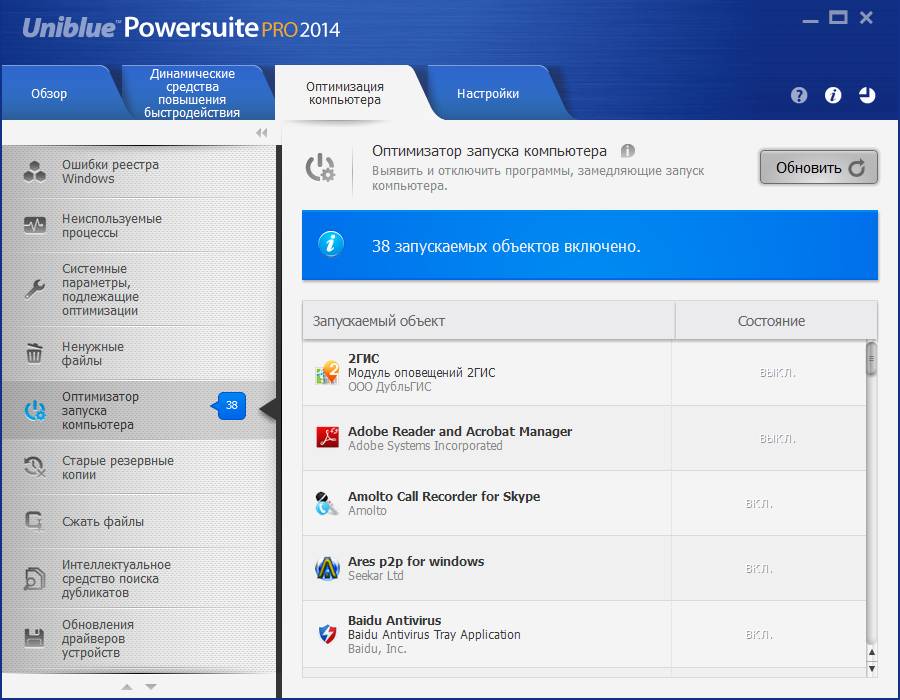The height and width of the screenshot is (700, 900).
Task: Toggle Amolto Call Recorder ВКЛ. state
Action: (759, 504)
